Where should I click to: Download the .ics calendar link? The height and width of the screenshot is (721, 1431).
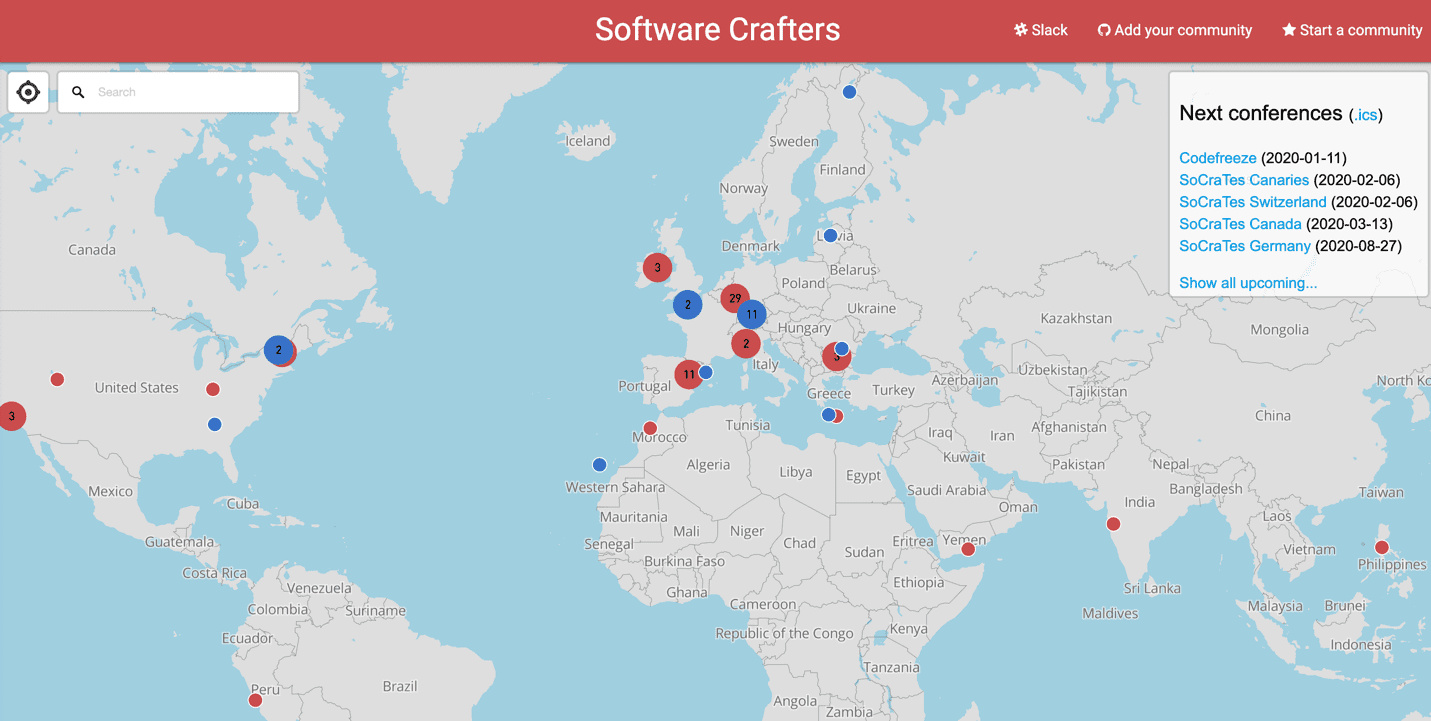coord(1366,115)
